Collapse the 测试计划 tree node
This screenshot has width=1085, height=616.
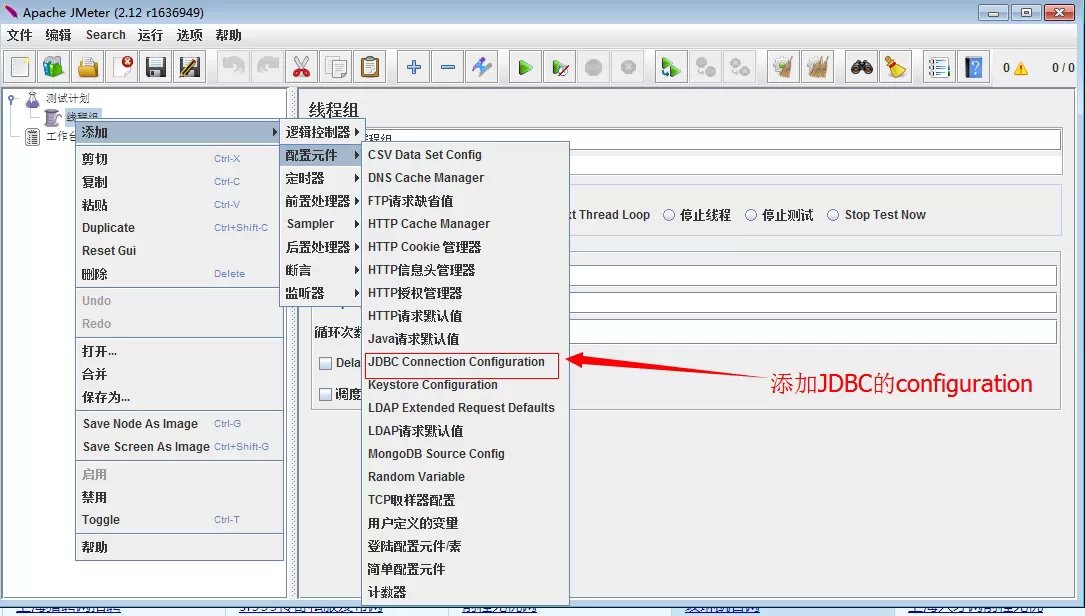tap(12, 99)
